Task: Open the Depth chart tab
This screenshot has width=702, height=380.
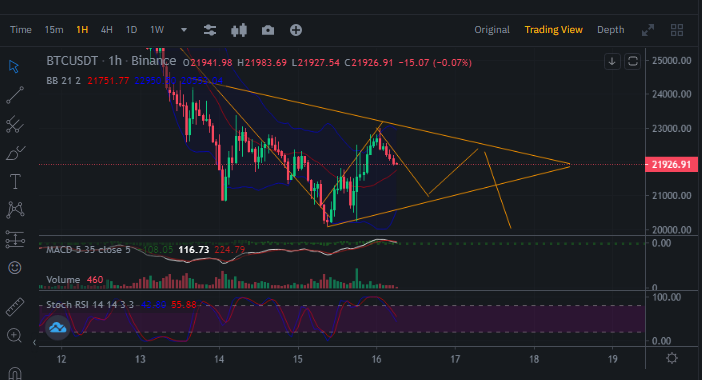Action: (611, 30)
